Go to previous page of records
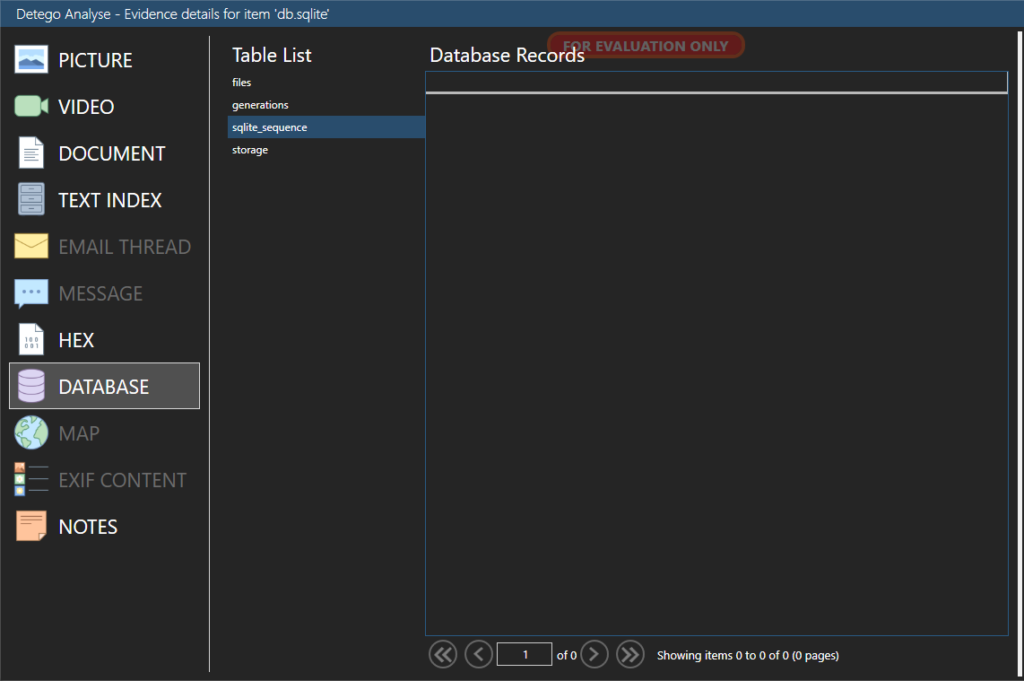 pyautogui.click(x=478, y=654)
